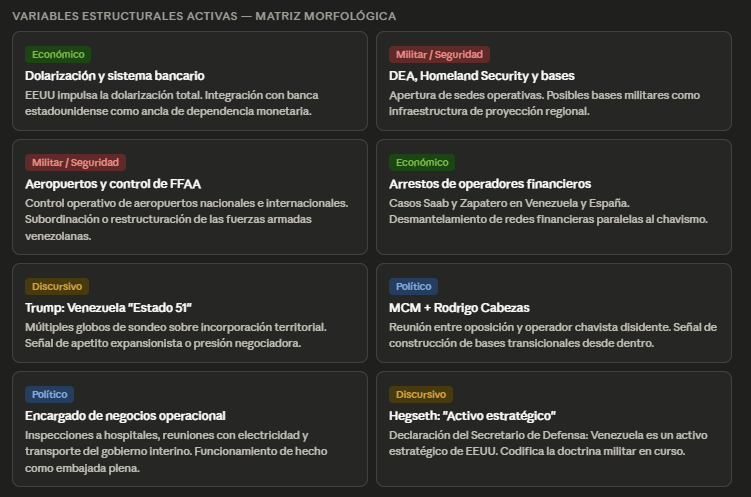Open the 'Trump: Venezuela "Estado 51"' title
Viewport: 751px width, 497px height.
(x=108, y=308)
